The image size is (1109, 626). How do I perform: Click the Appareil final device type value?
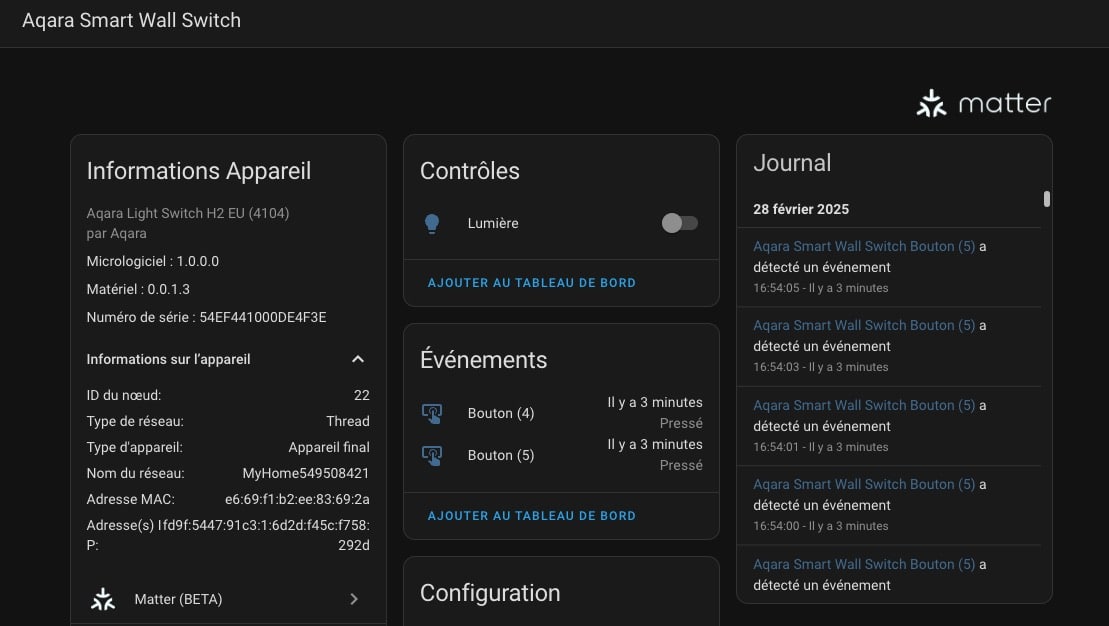click(329, 448)
